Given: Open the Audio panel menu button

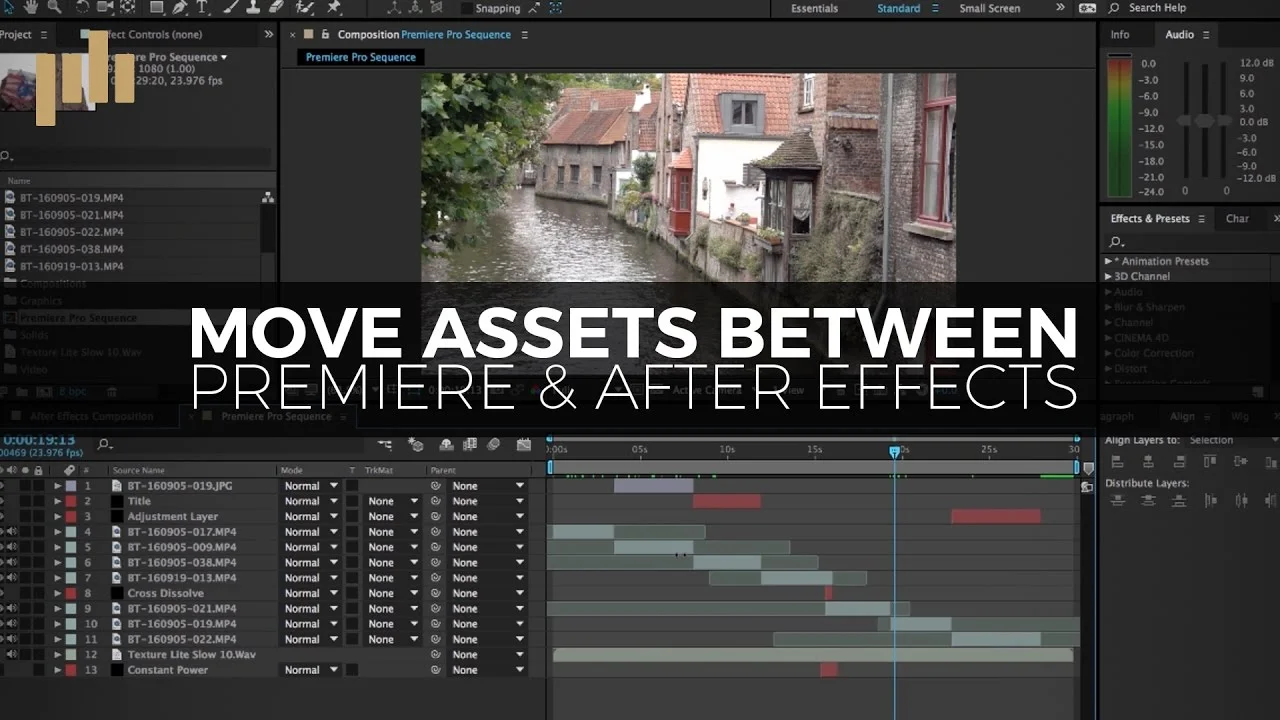Looking at the screenshot, I should [x=1206, y=34].
